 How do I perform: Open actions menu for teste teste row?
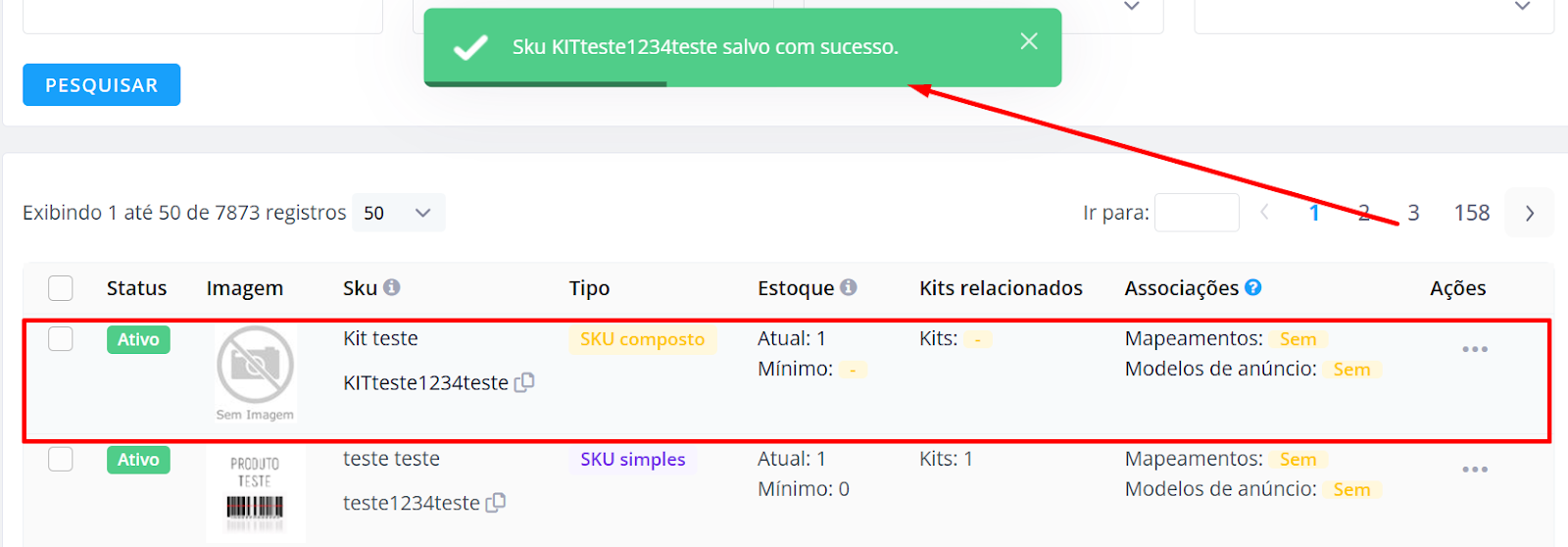click(x=1475, y=470)
